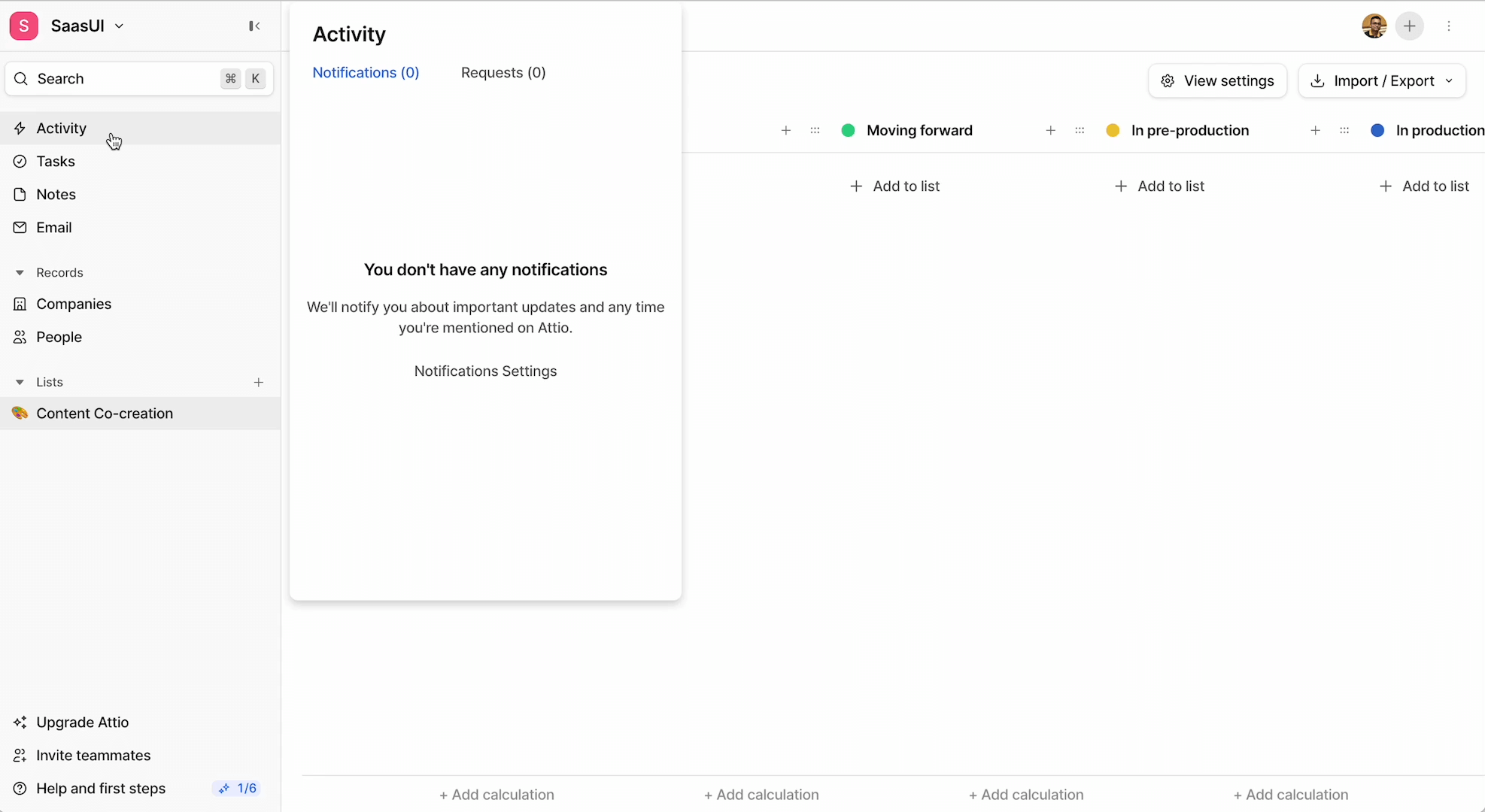1485x812 pixels.
Task: Select the Notifications (0) tab
Action: pyautogui.click(x=366, y=73)
